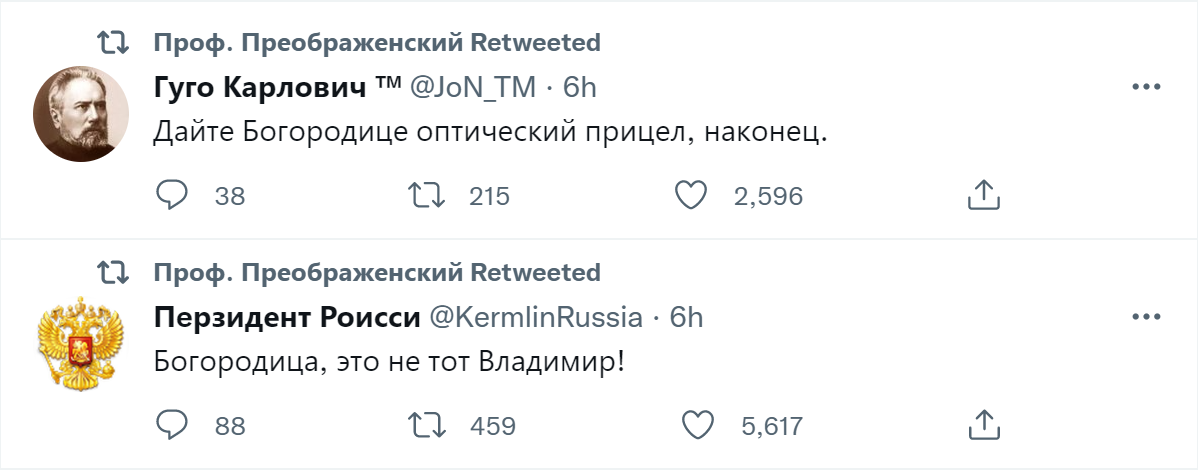Image resolution: width=1198 pixels, height=470 pixels.
Task: Open the @JoN_TM handle
Action: click(x=473, y=88)
